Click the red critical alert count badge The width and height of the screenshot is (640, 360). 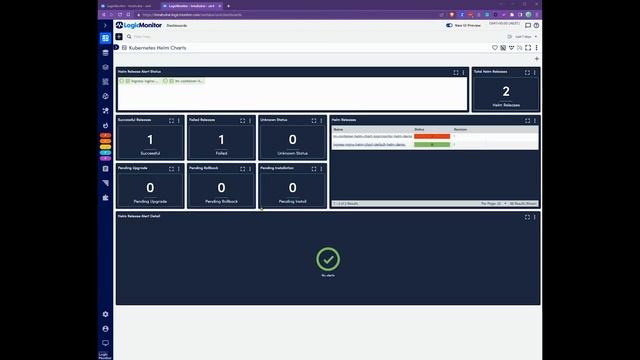coord(105,135)
